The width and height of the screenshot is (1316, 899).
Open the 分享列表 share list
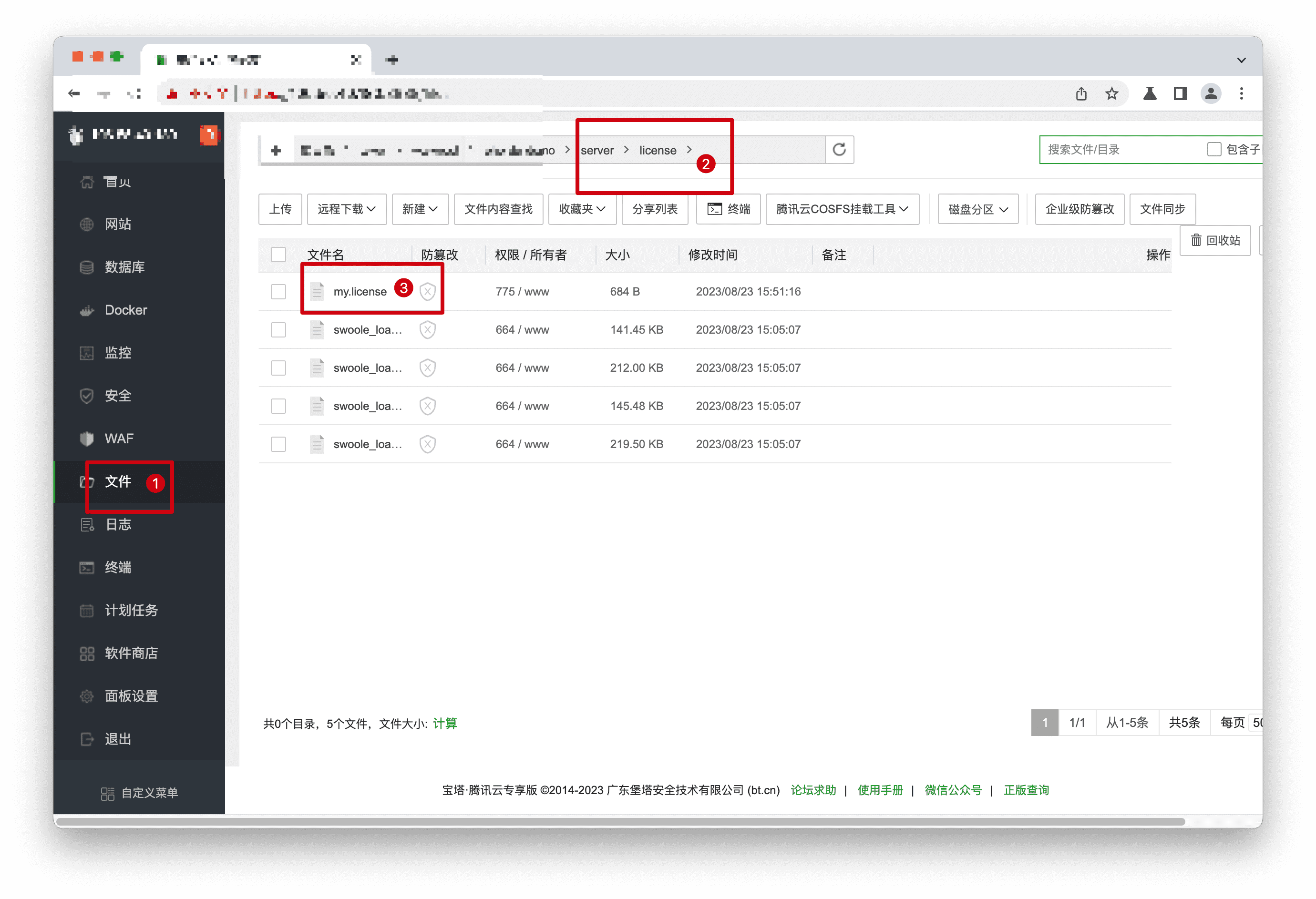(655, 209)
